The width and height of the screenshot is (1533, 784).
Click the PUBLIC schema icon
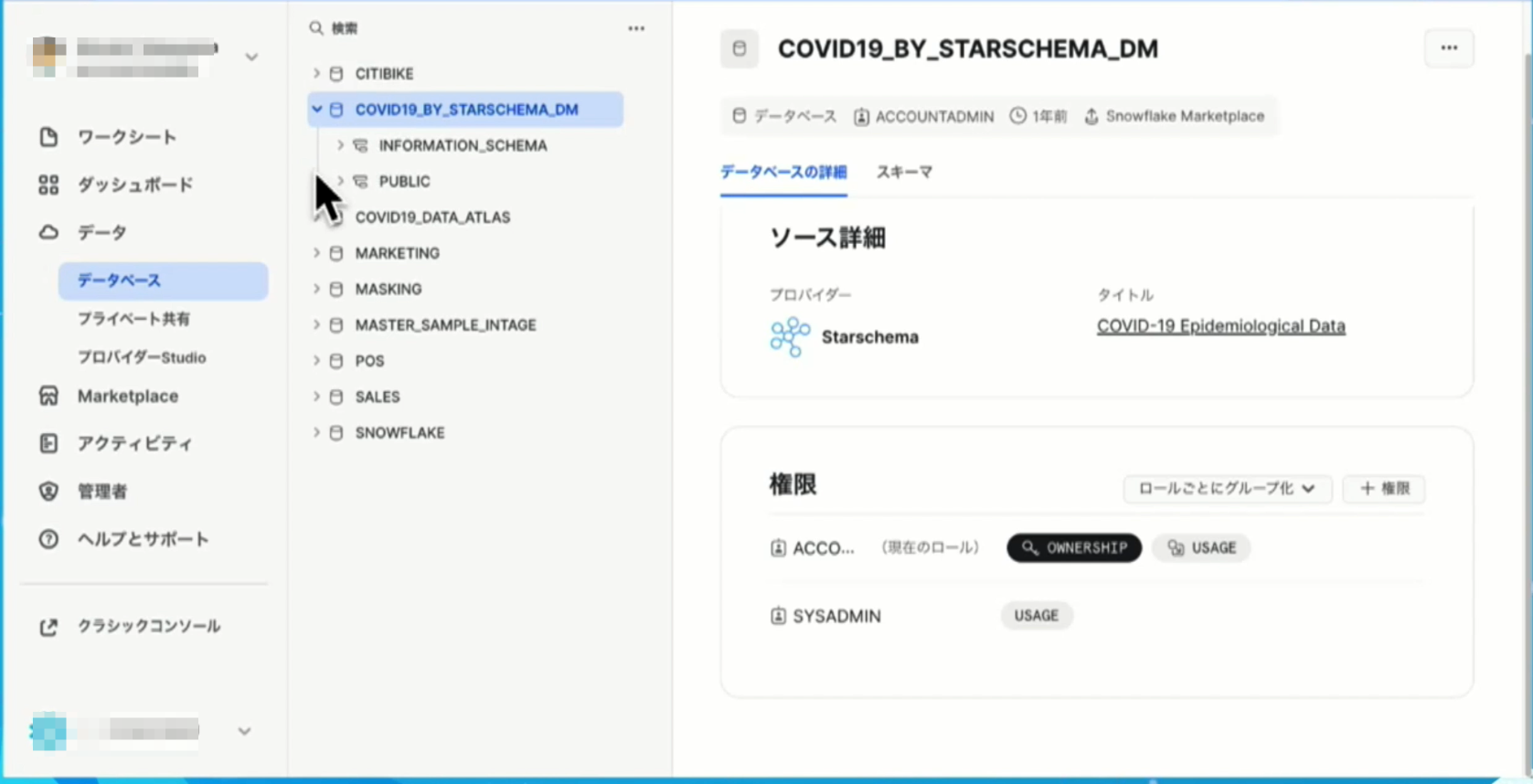[360, 181]
